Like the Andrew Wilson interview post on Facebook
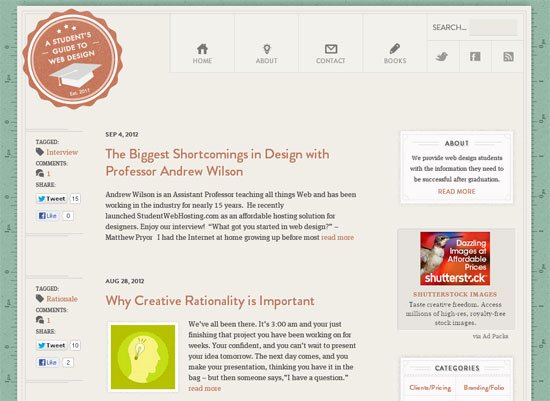This screenshot has width=550, height=401. 47,215
